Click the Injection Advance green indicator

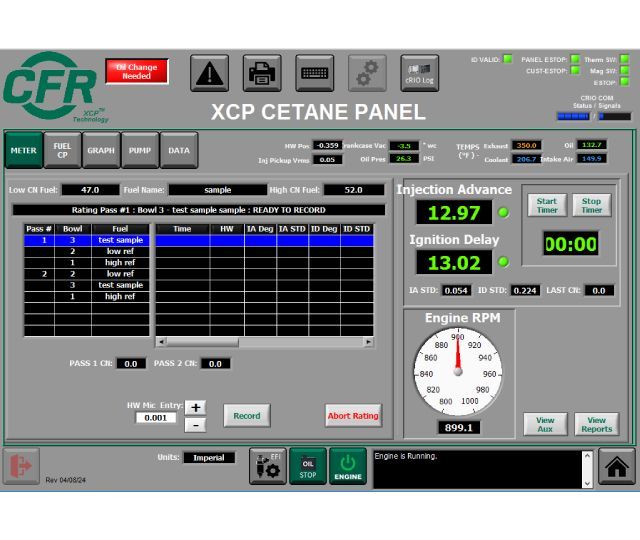(x=504, y=212)
